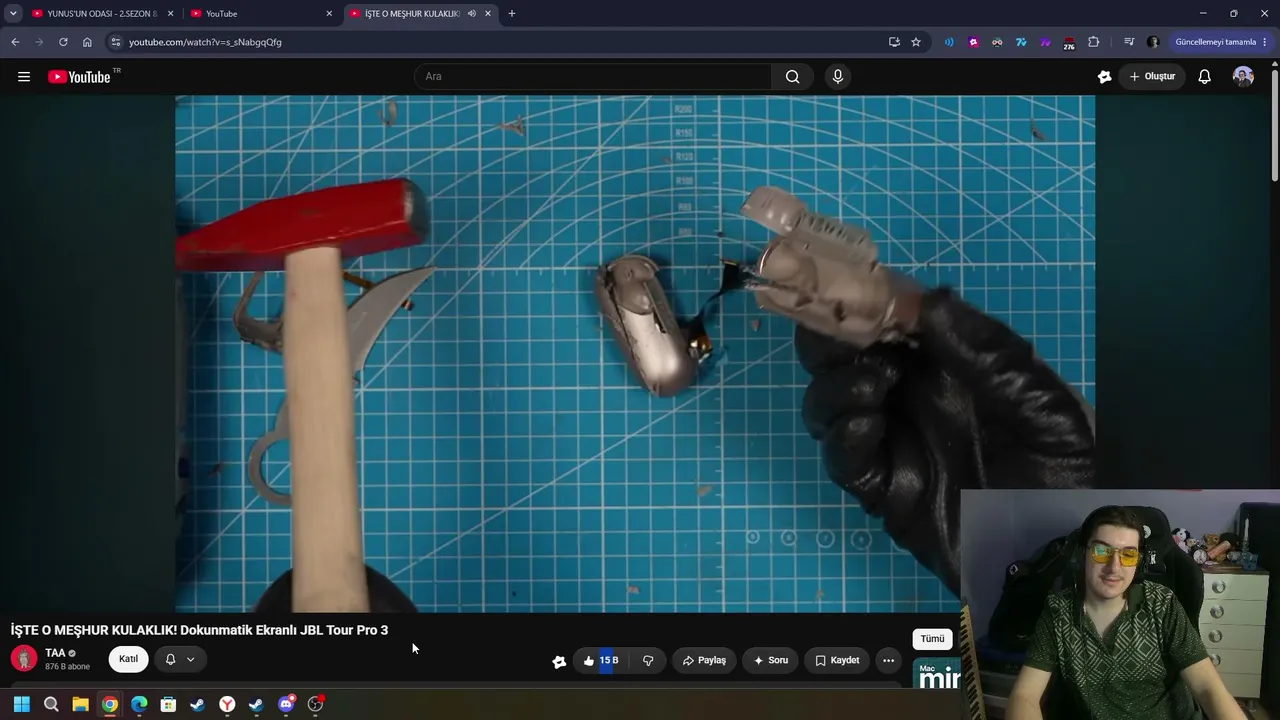
Task: Open YouTube notifications bell in the header
Action: click(x=1204, y=77)
